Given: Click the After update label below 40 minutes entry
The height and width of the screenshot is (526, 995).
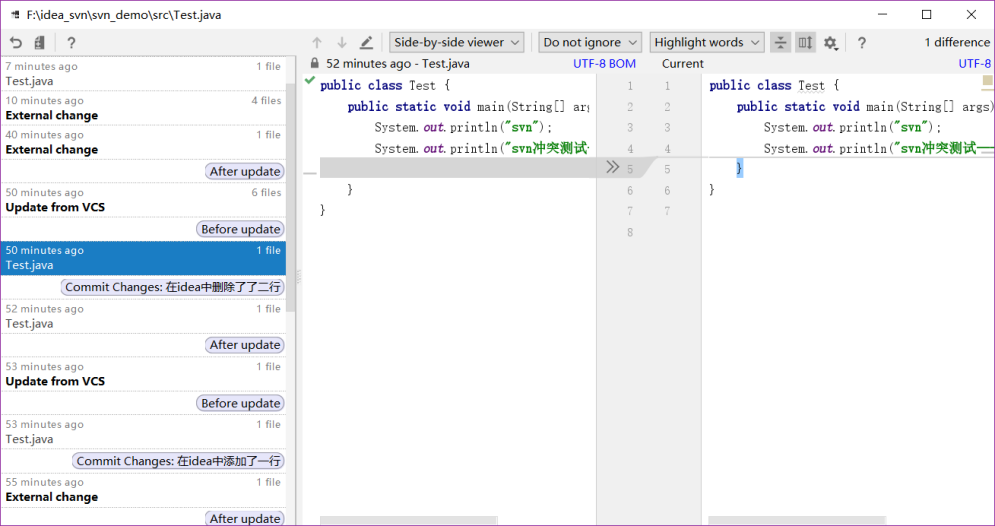Looking at the screenshot, I should [245, 171].
